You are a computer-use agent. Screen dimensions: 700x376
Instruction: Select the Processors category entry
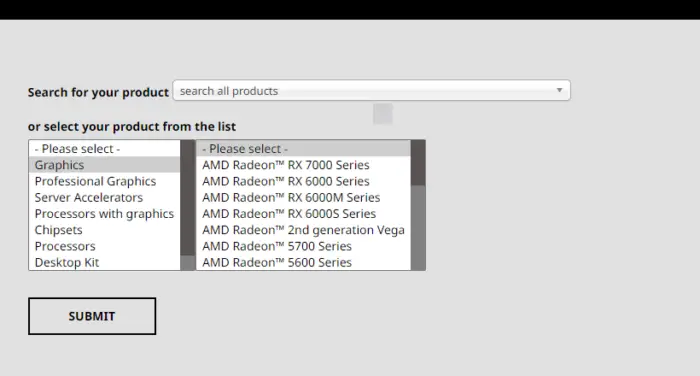(x=104, y=246)
